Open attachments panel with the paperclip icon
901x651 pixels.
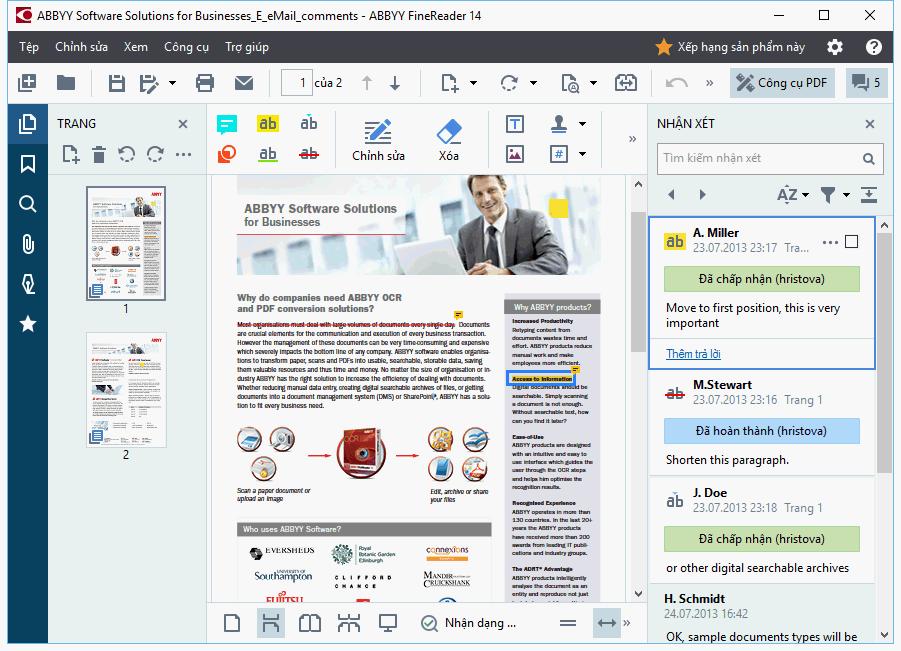point(28,244)
